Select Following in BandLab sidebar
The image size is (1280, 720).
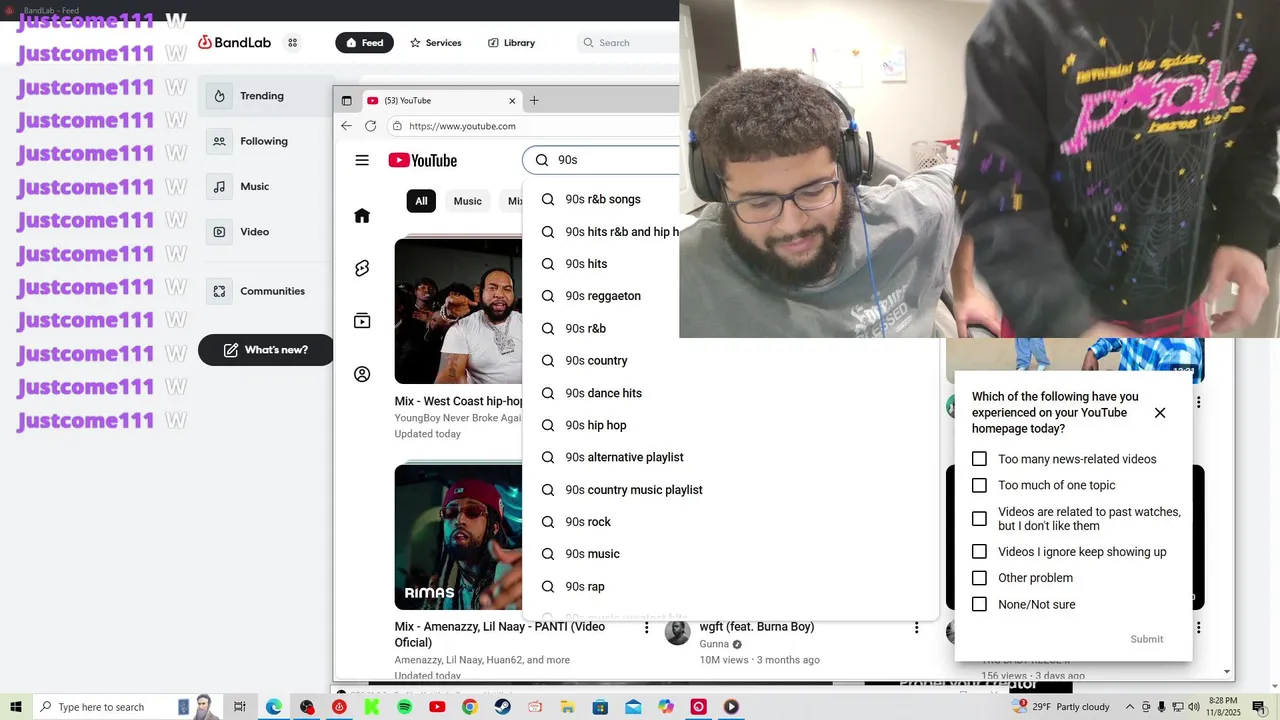coord(266,141)
